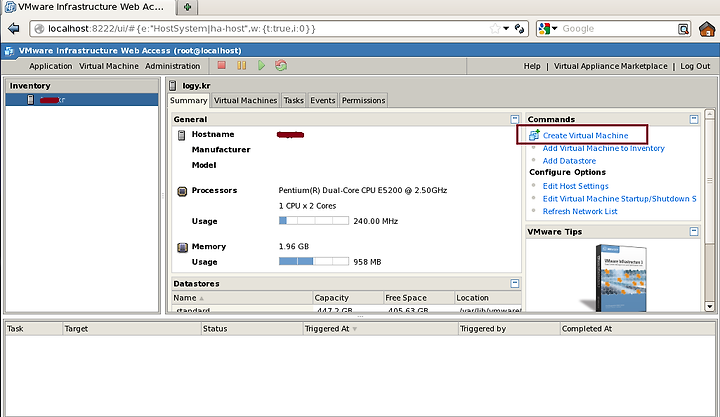Switch to the Tasks tab
This screenshot has width=720, height=417.
tap(293, 100)
